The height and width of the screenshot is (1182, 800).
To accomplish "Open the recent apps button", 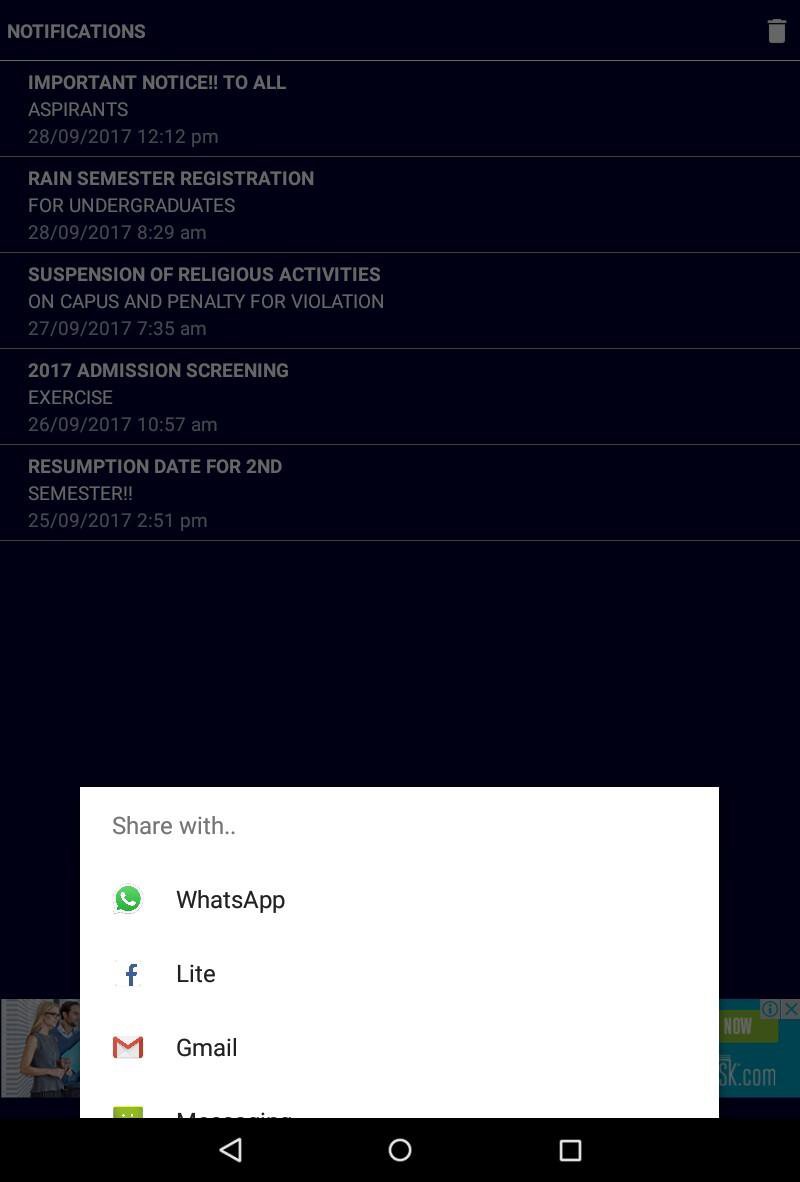I will point(570,1150).
